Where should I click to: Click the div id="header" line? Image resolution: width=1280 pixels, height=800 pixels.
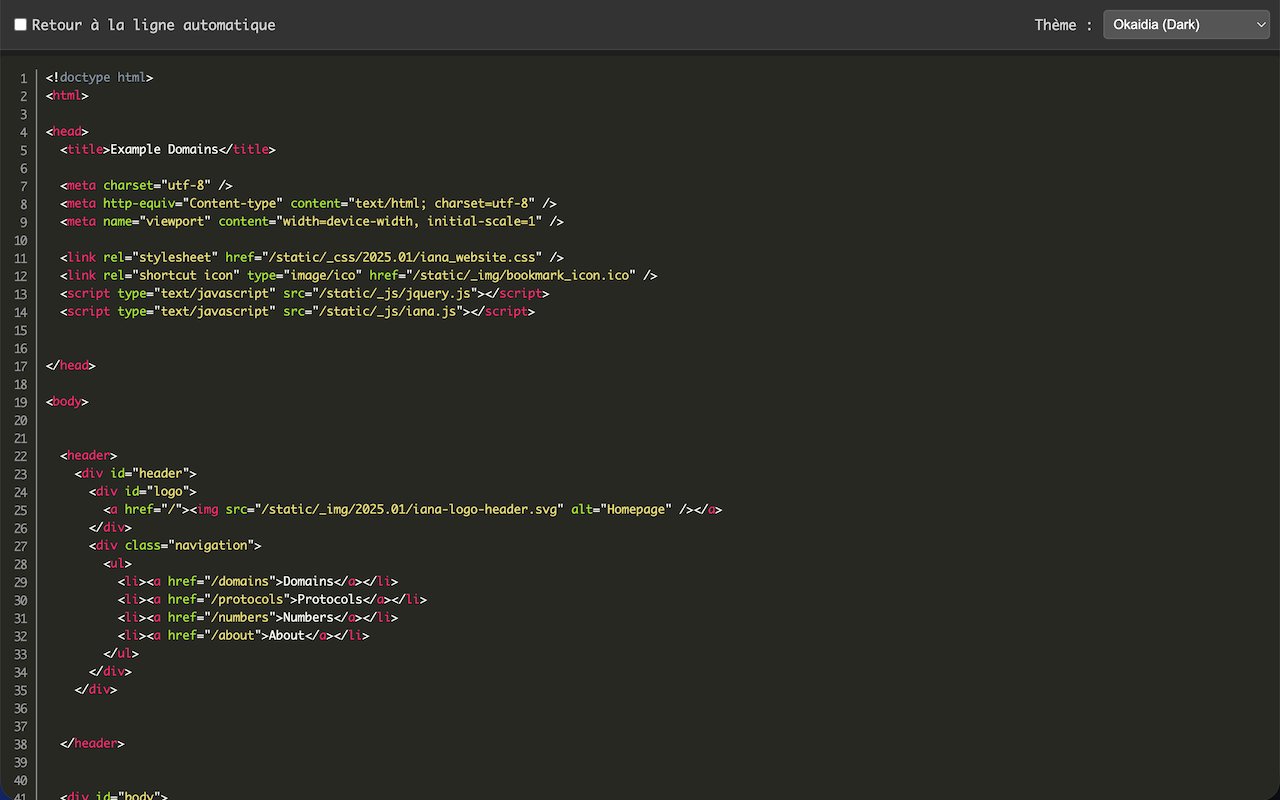pos(136,473)
